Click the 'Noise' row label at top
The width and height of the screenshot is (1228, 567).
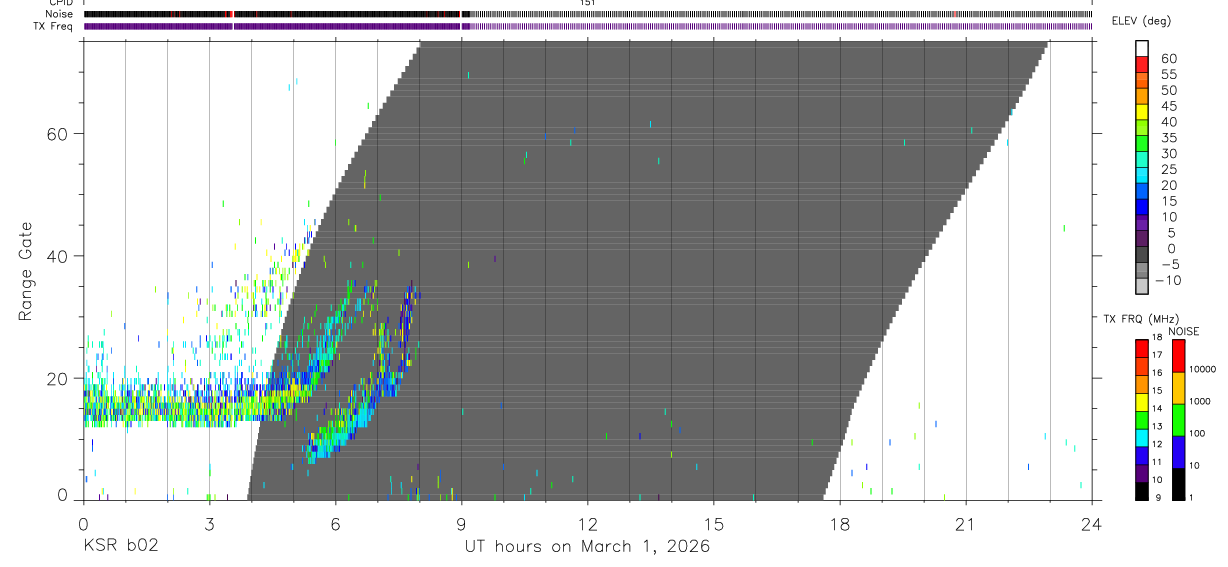pos(59,15)
